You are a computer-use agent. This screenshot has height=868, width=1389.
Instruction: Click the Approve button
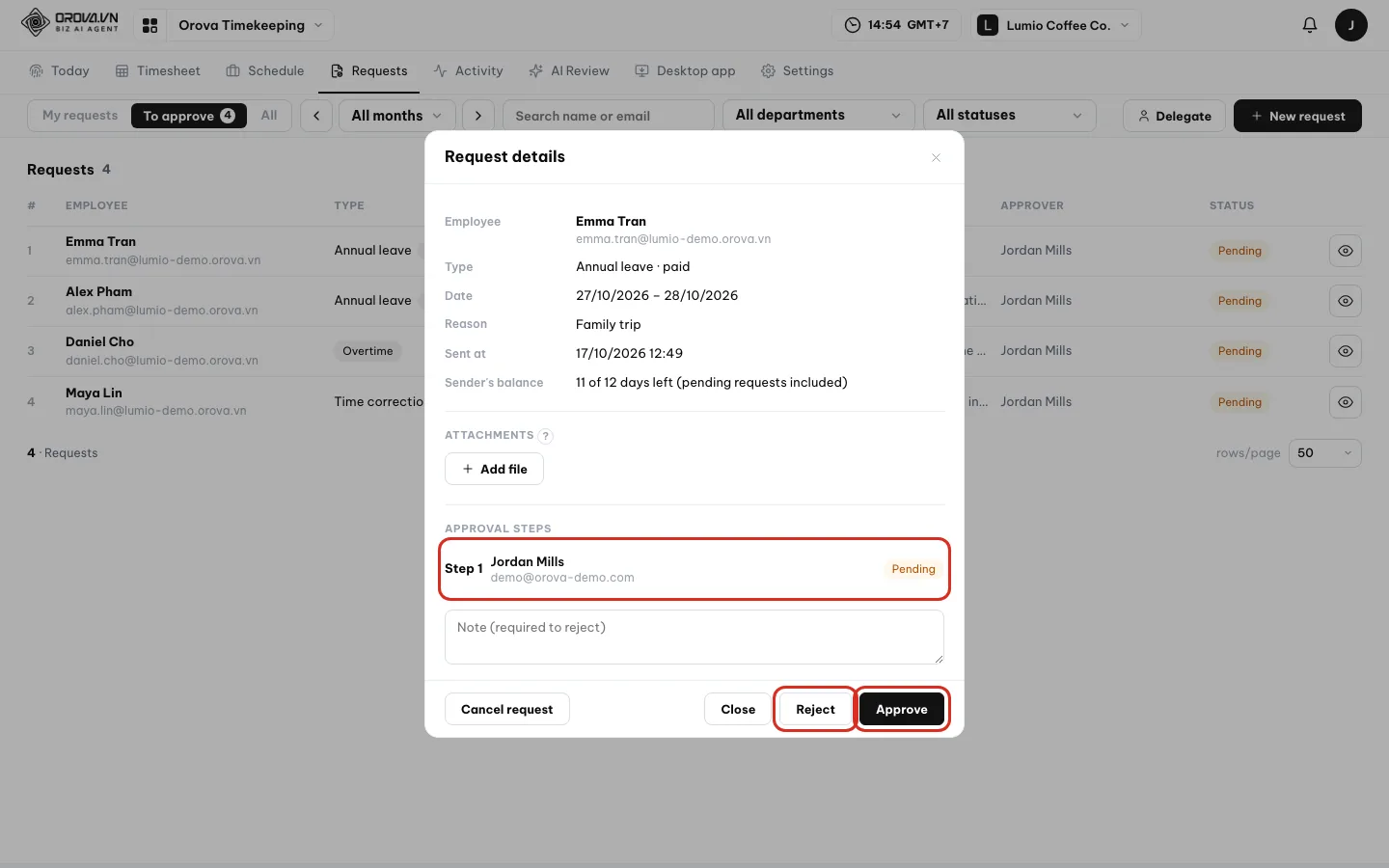pos(902,710)
